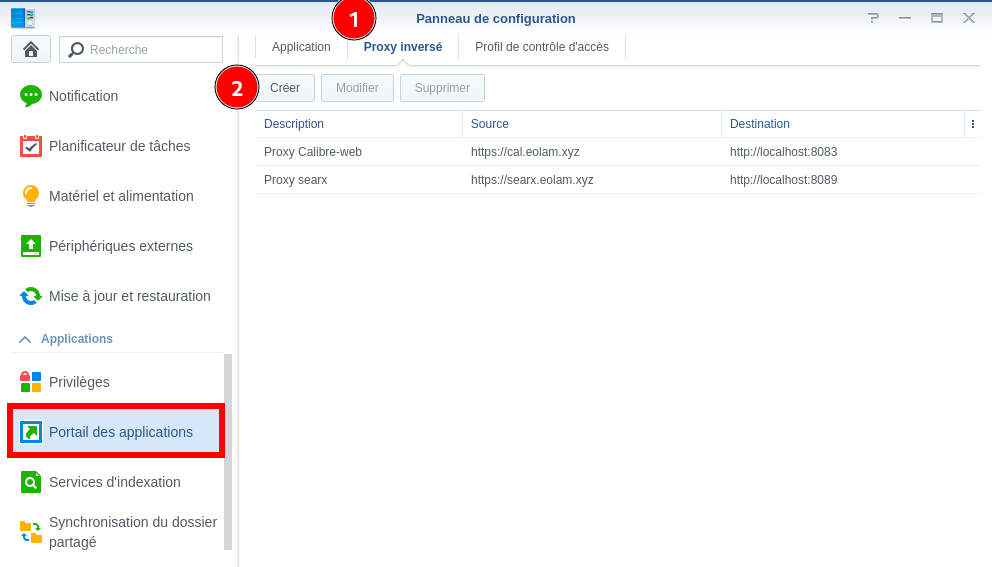
Task: Open Synchronisation du dossier partagé icon
Action: coord(31,532)
